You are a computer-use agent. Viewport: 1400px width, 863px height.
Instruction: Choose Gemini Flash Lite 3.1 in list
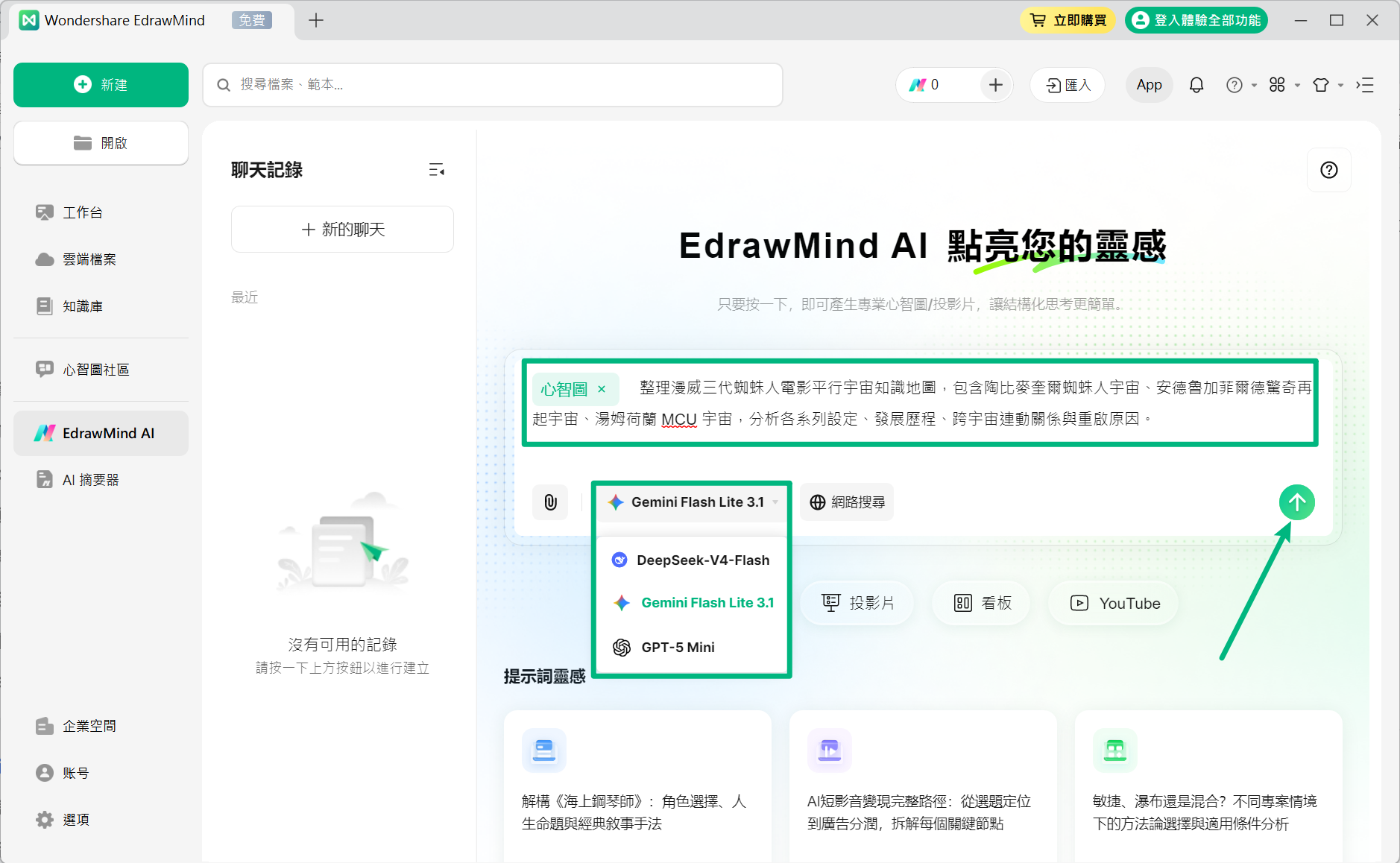(692, 603)
